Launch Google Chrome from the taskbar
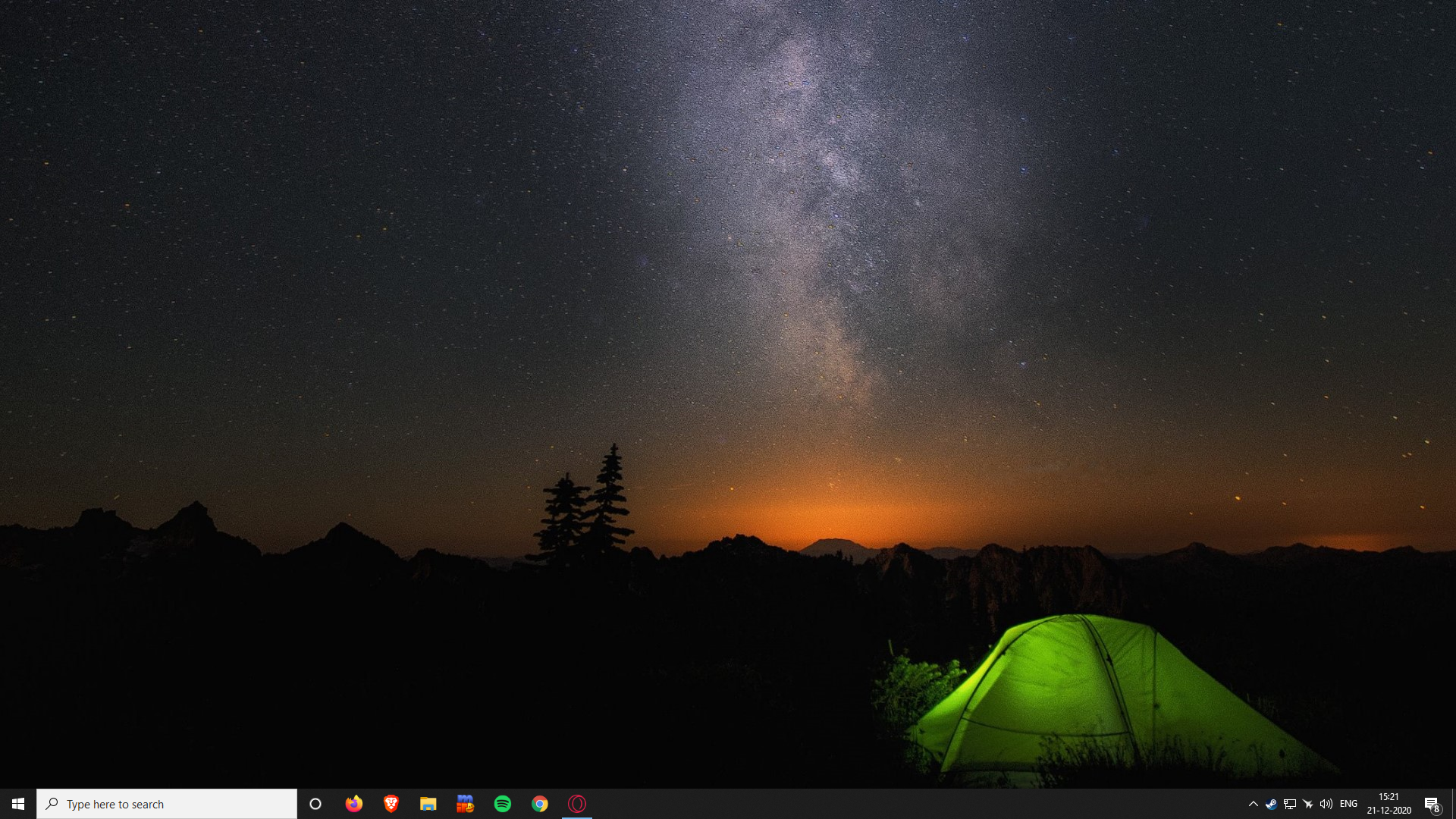This screenshot has height=819, width=1456. tap(539, 804)
